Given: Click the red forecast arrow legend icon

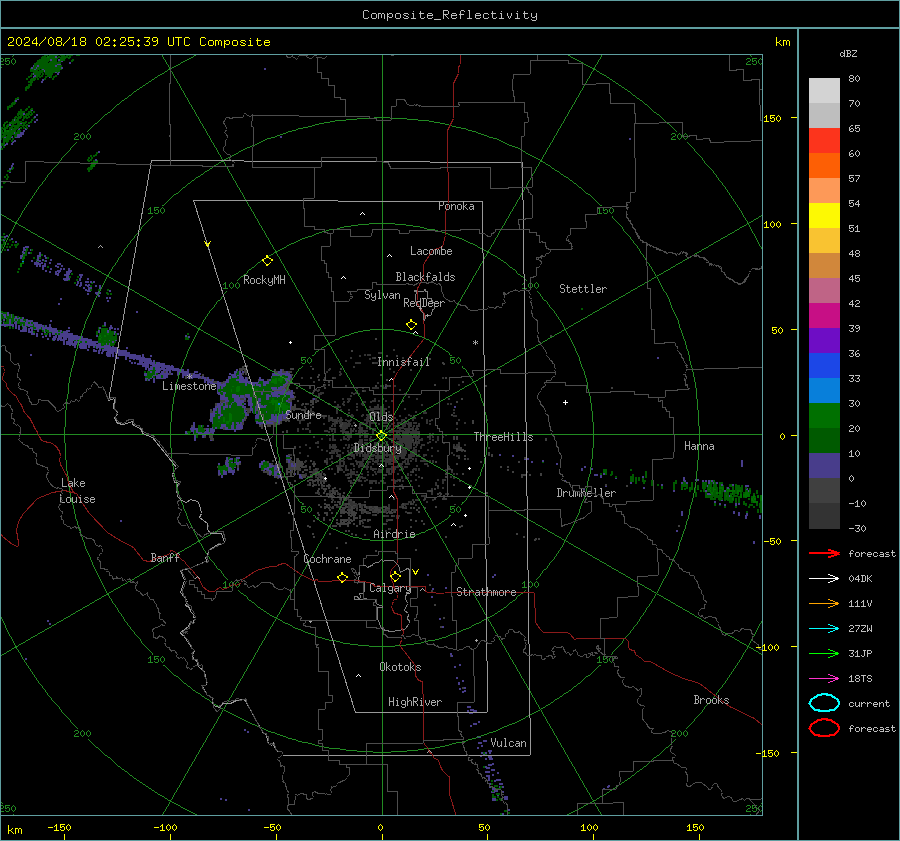Looking at the screenshot, I should pyautogui.click(x=824, y=553).
